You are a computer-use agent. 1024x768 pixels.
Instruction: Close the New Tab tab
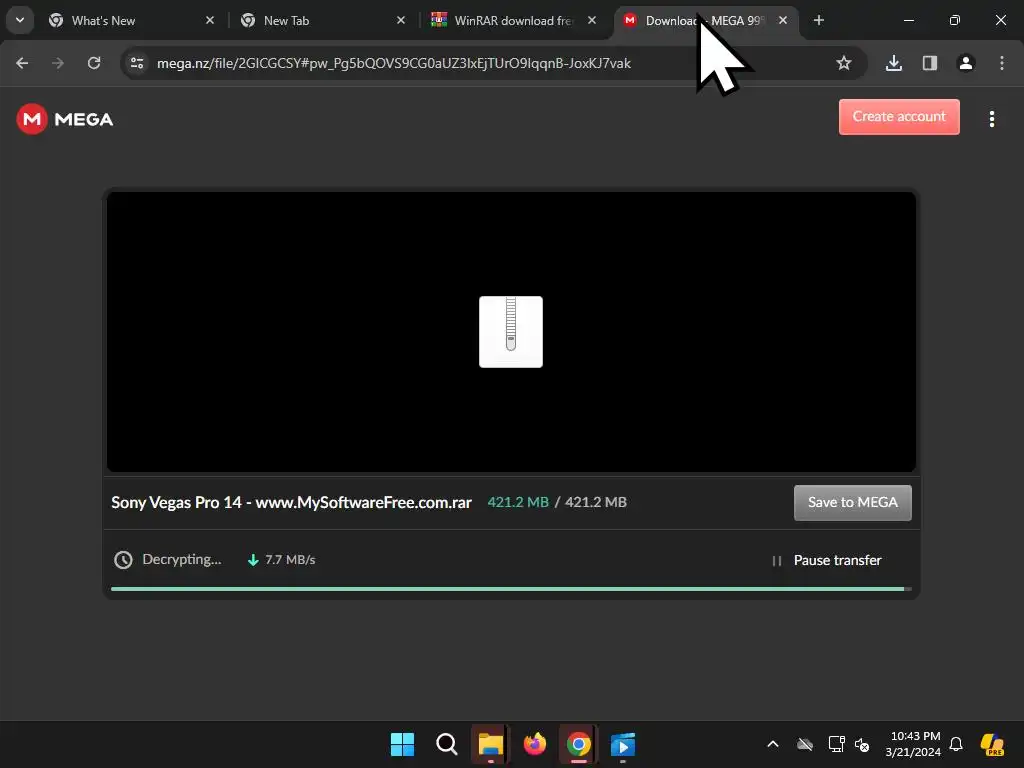401,21
